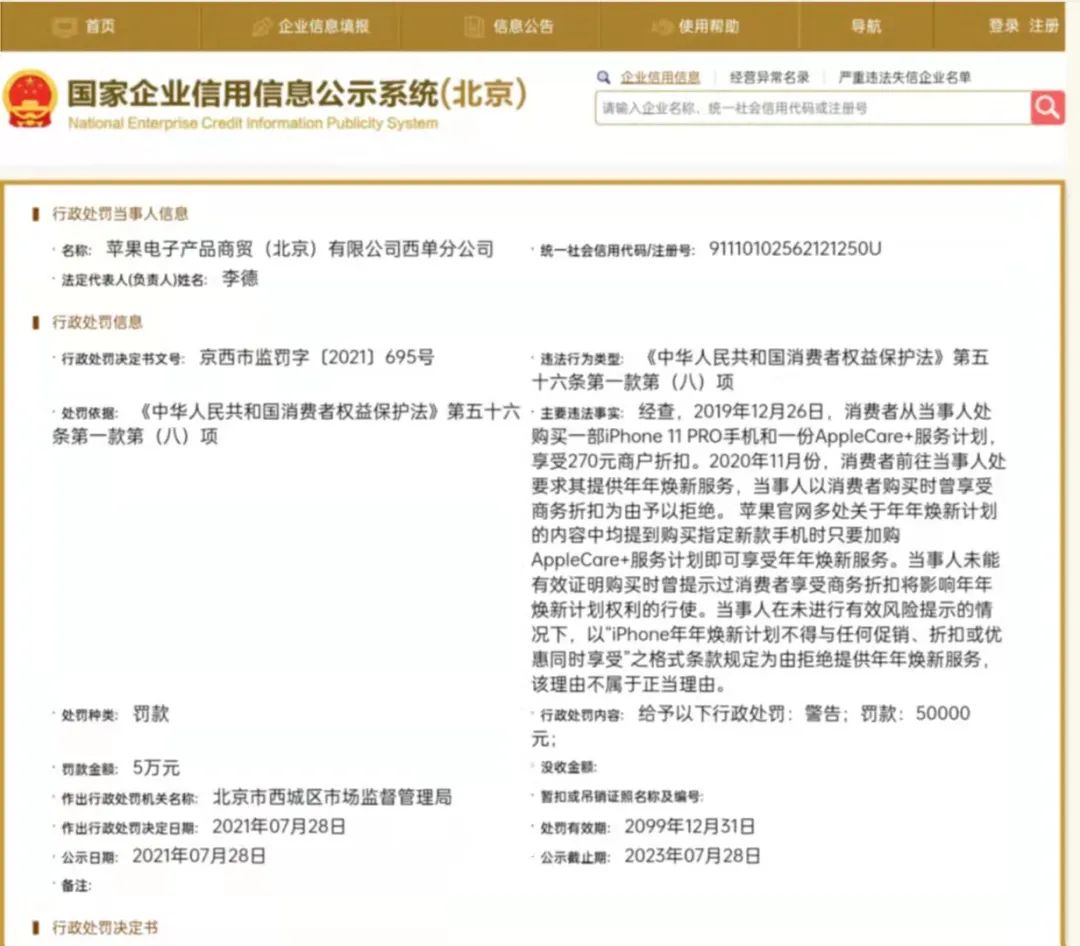The width and height of the screenshot is (1080, 946).
Task: Focus the enterprise name search input field
Action: 813,108
